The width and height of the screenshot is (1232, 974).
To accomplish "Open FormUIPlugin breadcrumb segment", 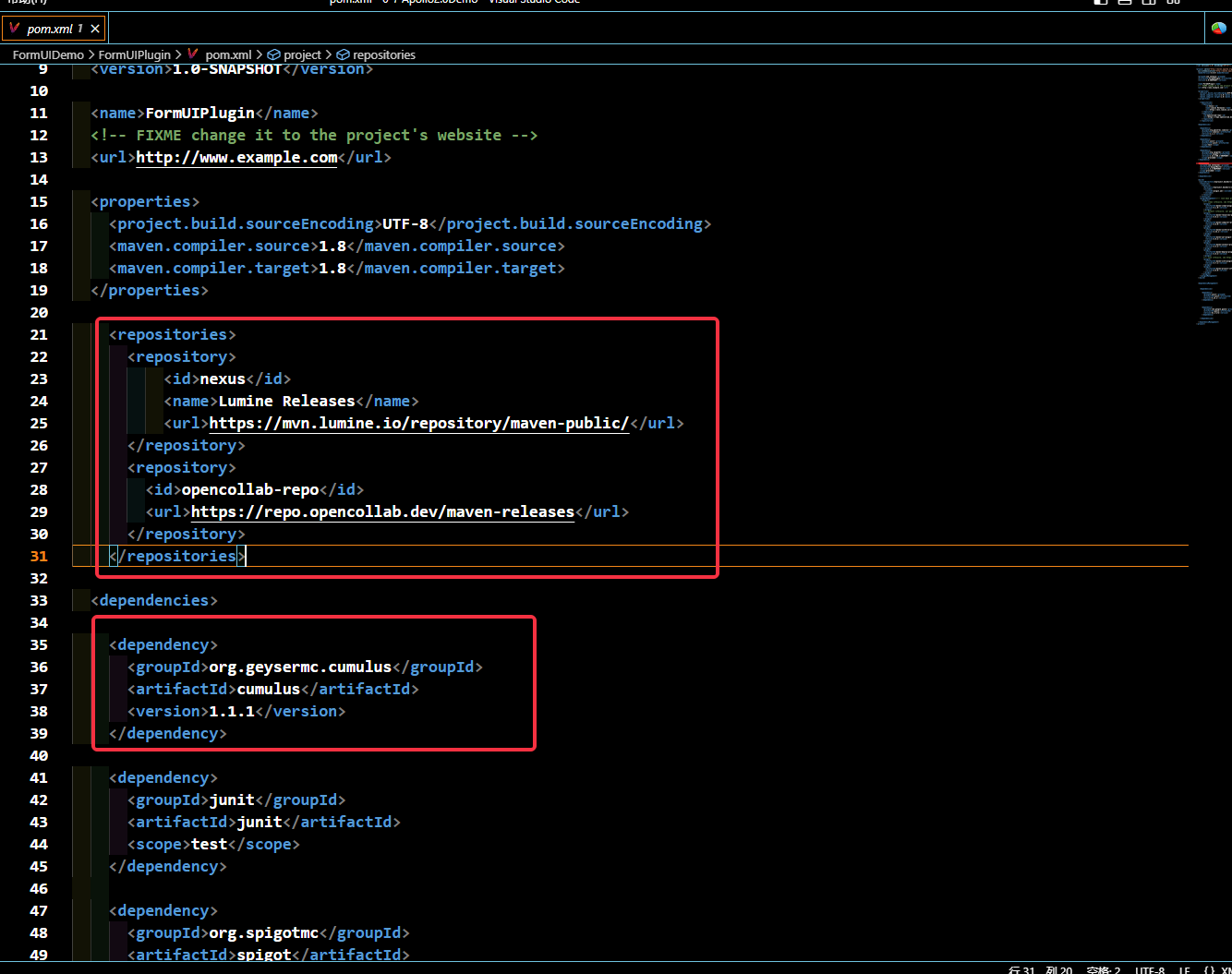I will pyautogui.click(x=135, y=54).
